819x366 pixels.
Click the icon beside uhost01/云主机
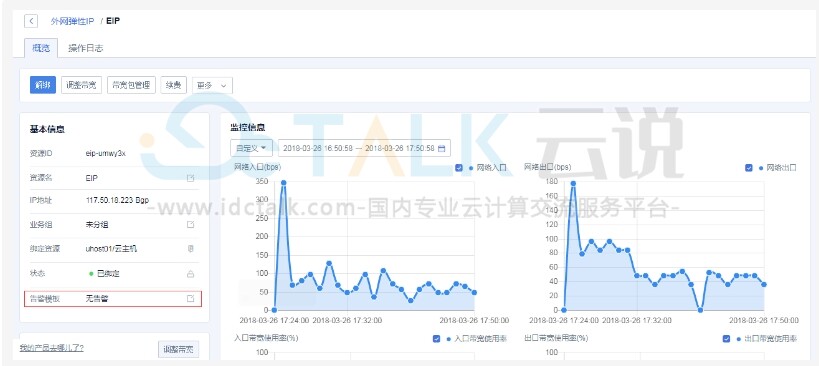point(190,249)
